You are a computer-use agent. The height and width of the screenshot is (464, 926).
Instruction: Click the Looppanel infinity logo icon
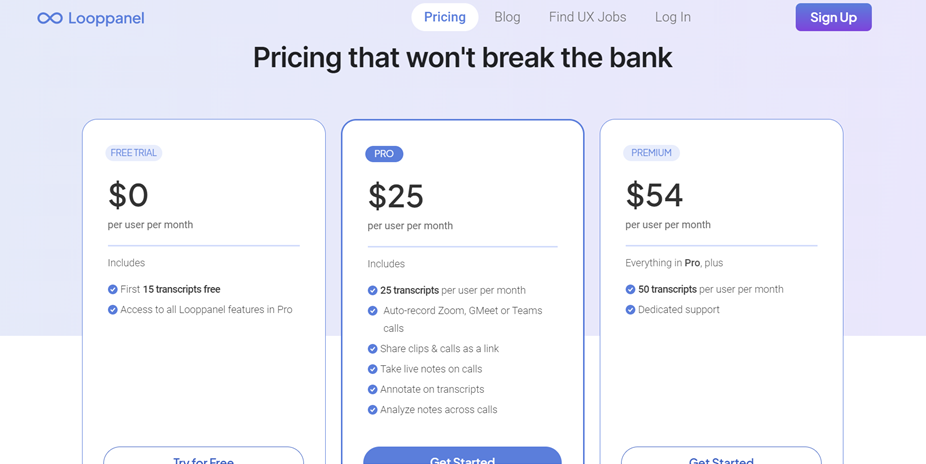50,18
